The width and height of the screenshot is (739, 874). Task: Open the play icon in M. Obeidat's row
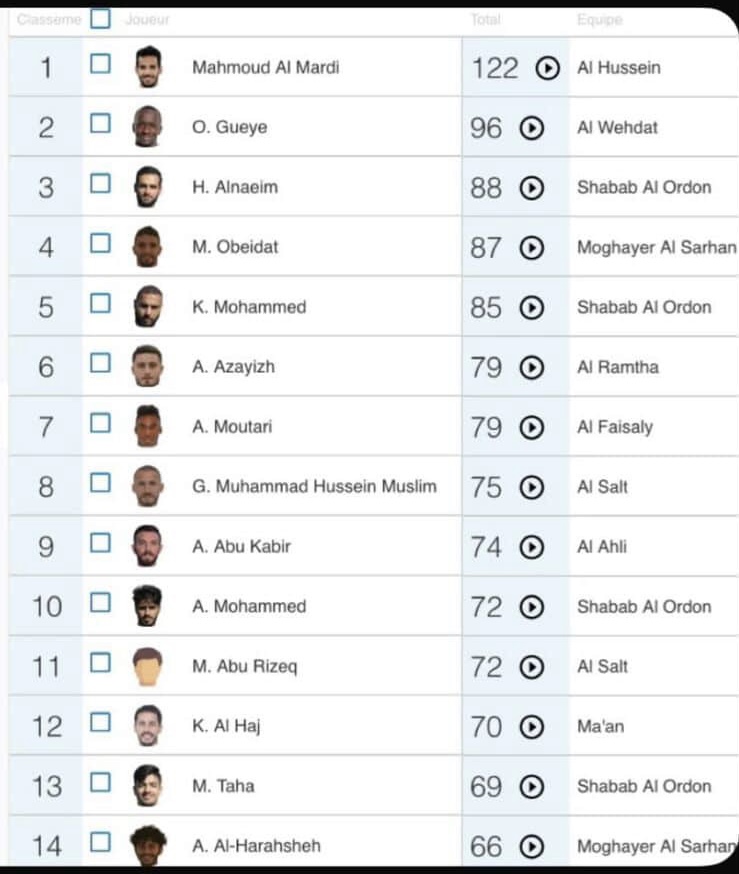[532, 247]
